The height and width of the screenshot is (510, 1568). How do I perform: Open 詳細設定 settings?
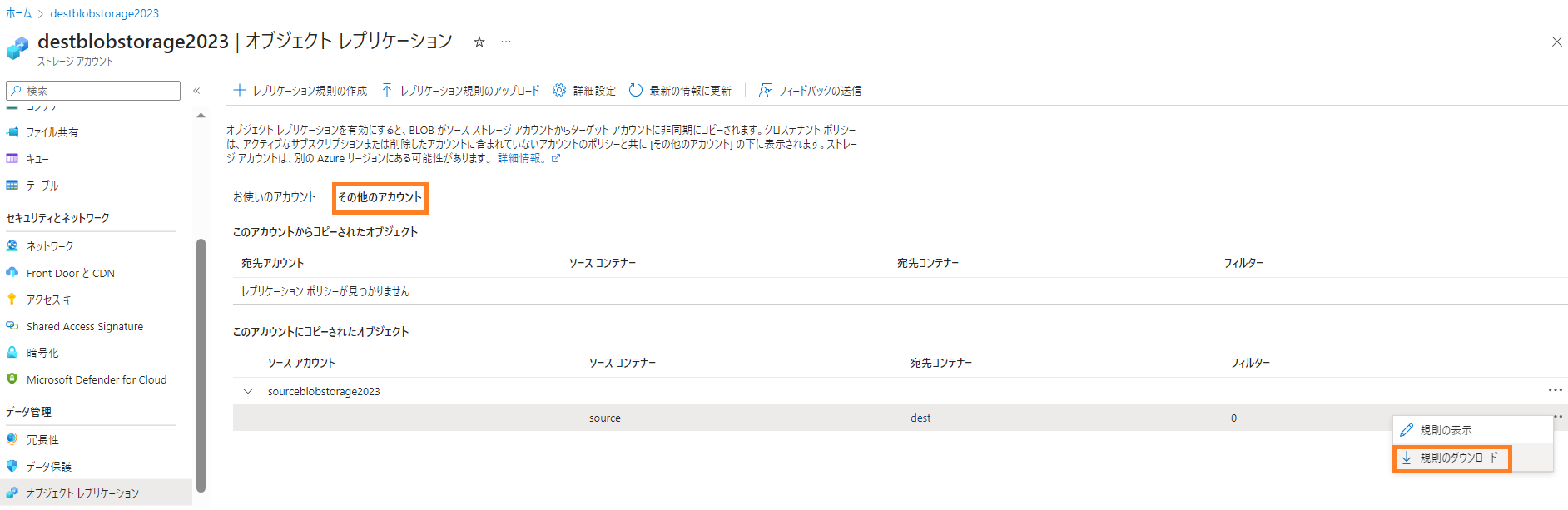(x=584, y=90)
